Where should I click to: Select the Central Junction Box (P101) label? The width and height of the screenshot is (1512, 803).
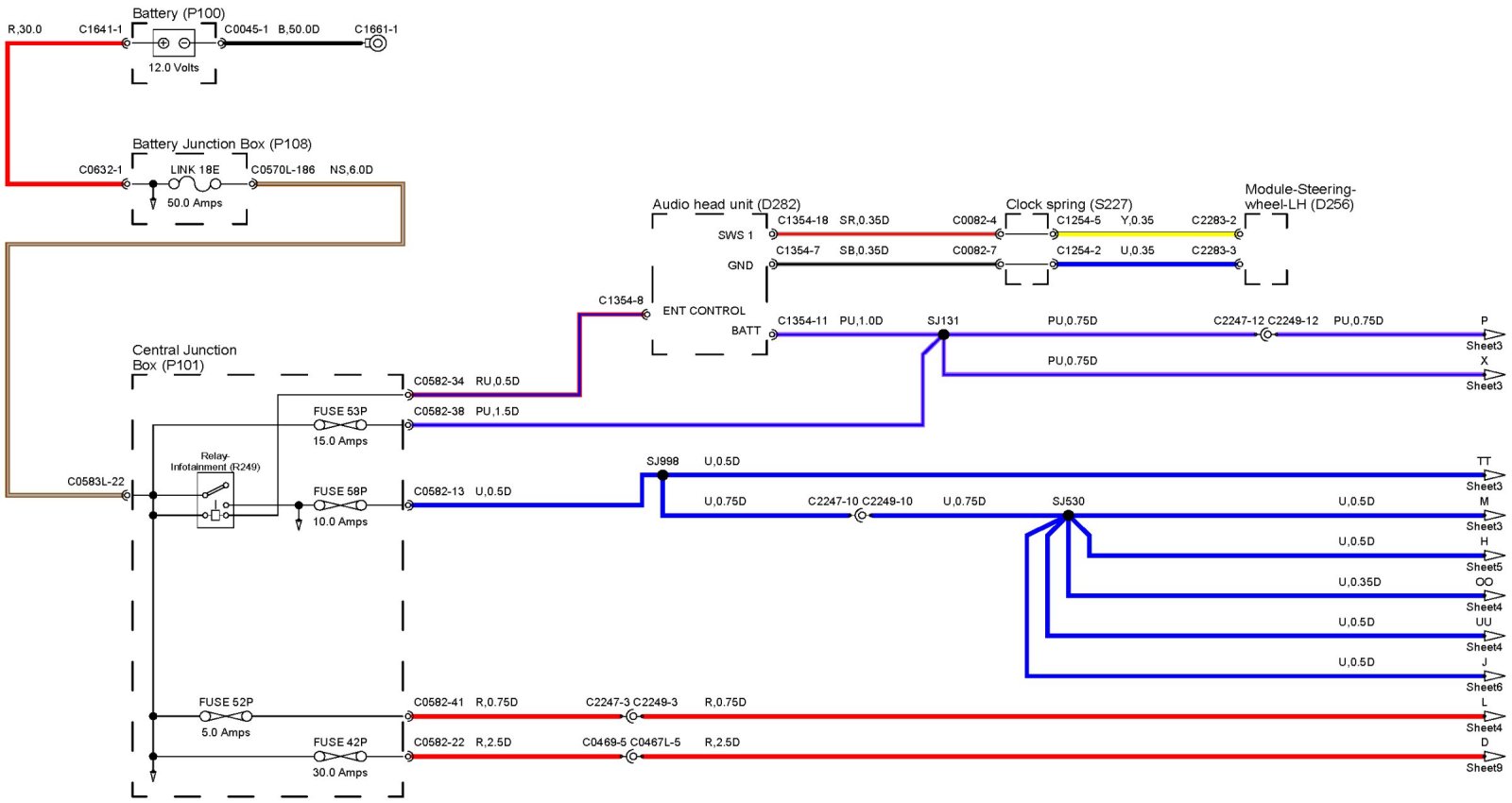pos(184,357)
